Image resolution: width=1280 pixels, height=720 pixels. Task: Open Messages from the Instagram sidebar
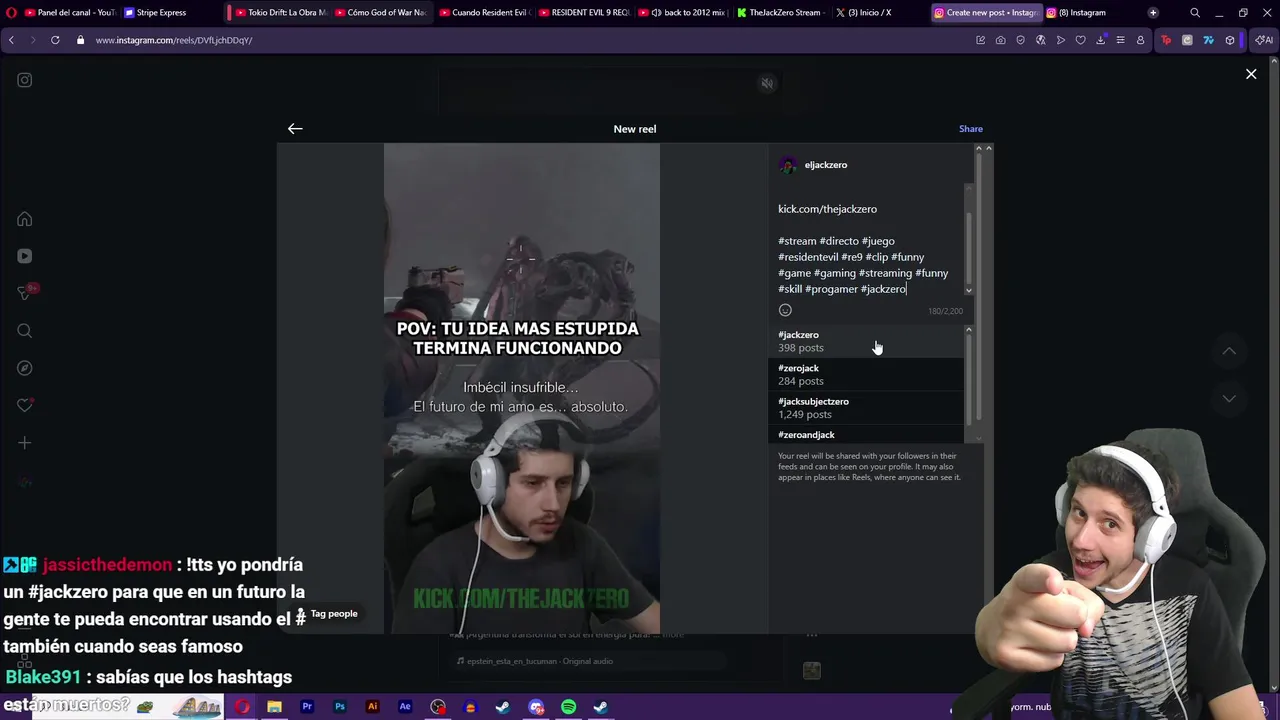tap(25, 293)
